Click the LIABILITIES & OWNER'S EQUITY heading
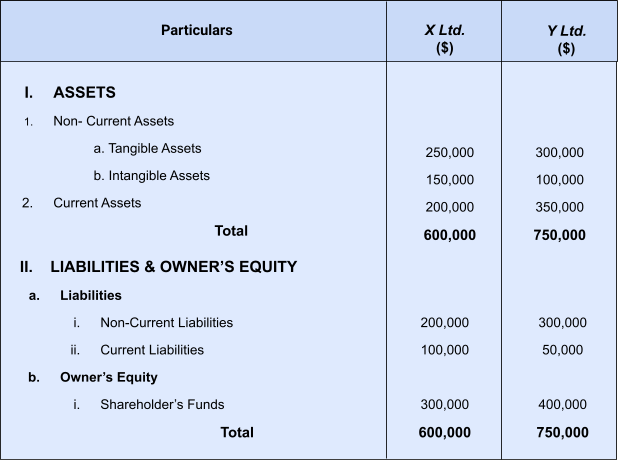Screen dimensions: 624x460 coord(173,267)
